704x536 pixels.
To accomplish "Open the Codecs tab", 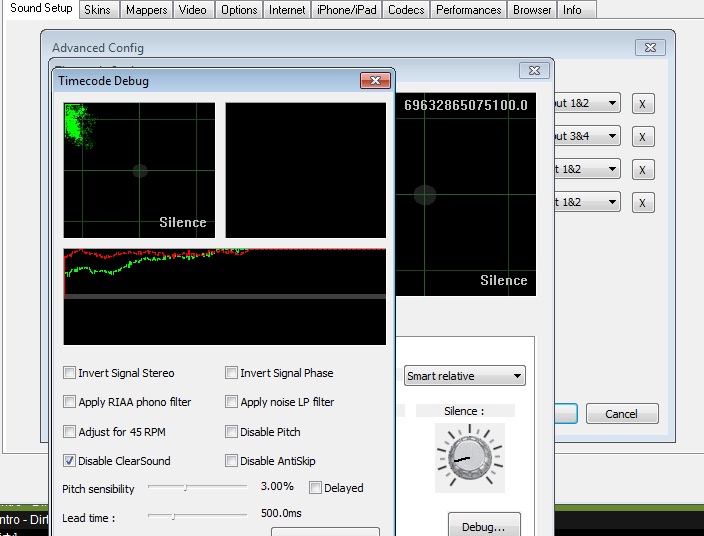I will pyautogui.click(x=406, y=10).
